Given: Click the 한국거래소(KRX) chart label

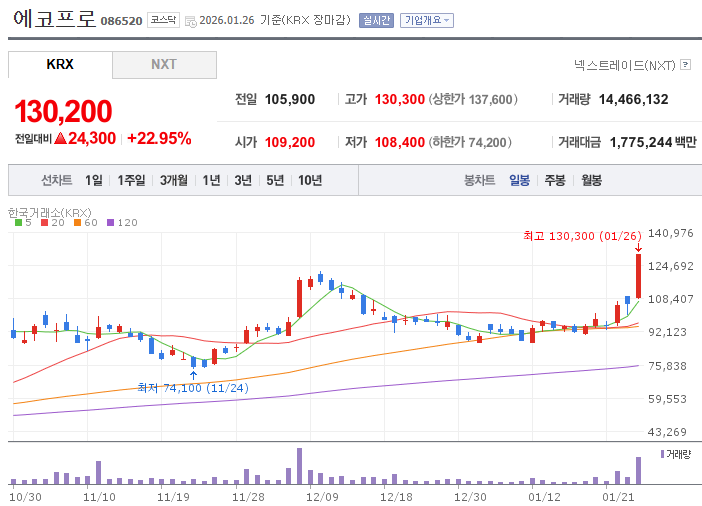Looking at the screenshot, I should (50, 212).
